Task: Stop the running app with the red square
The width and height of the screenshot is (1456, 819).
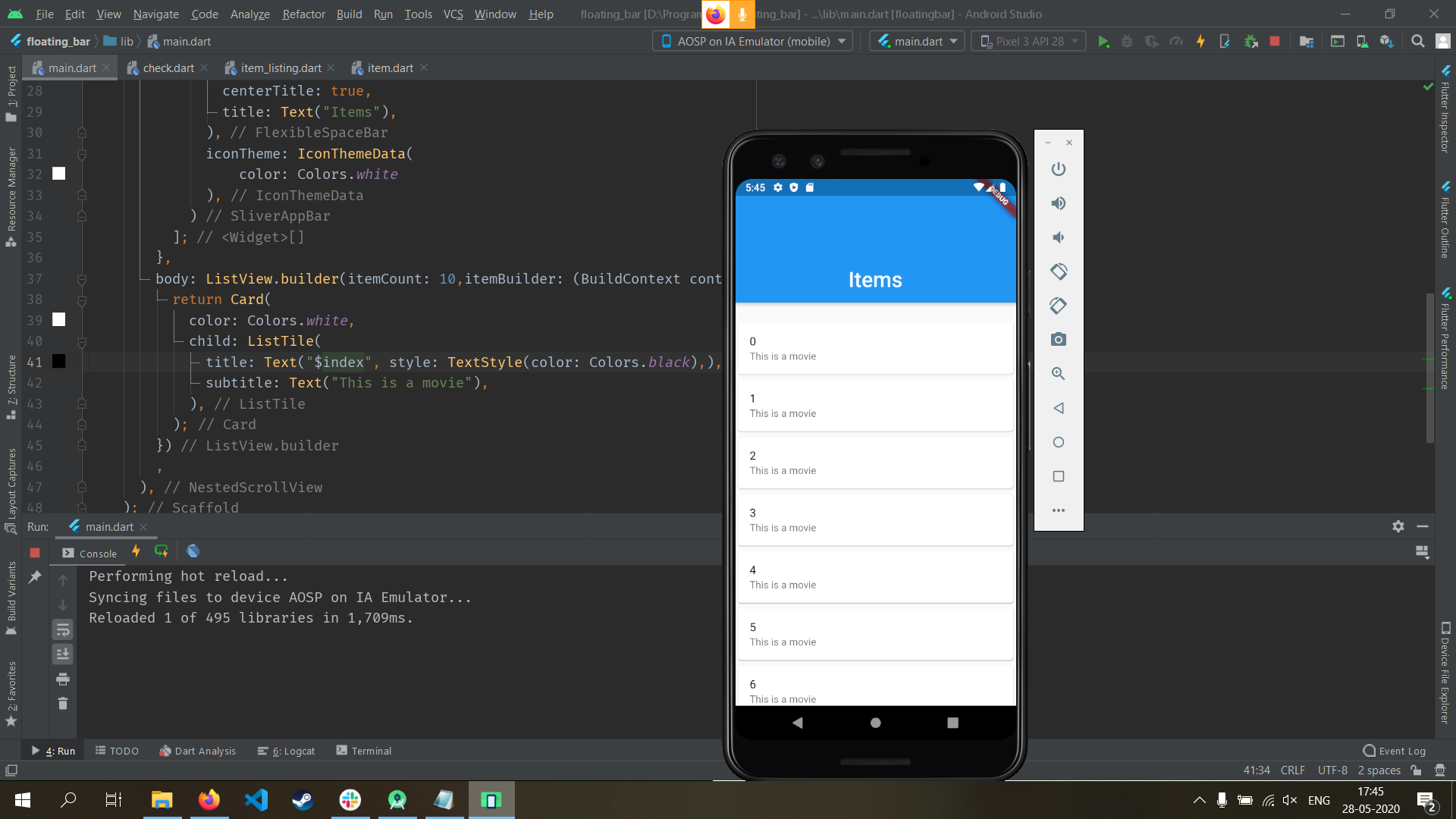Action: [1274, 41]
